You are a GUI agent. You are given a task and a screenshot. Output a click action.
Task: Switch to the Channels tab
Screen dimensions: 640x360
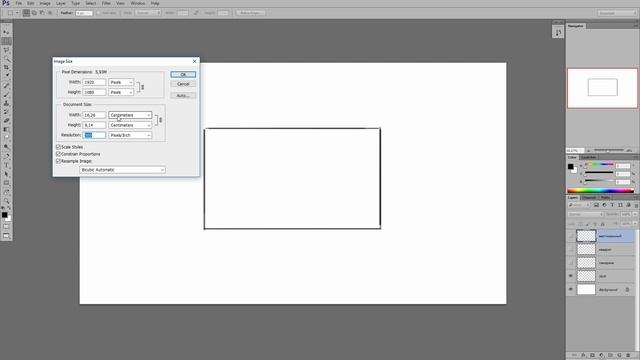(x=589, y=198)
